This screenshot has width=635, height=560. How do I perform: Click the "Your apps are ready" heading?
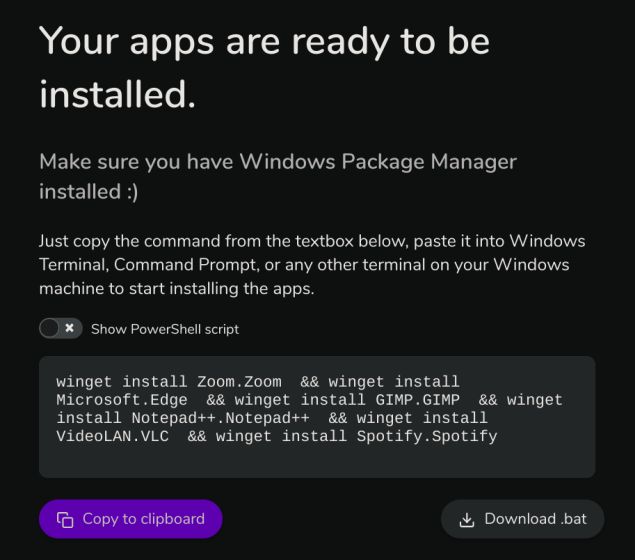coord(264,42)
